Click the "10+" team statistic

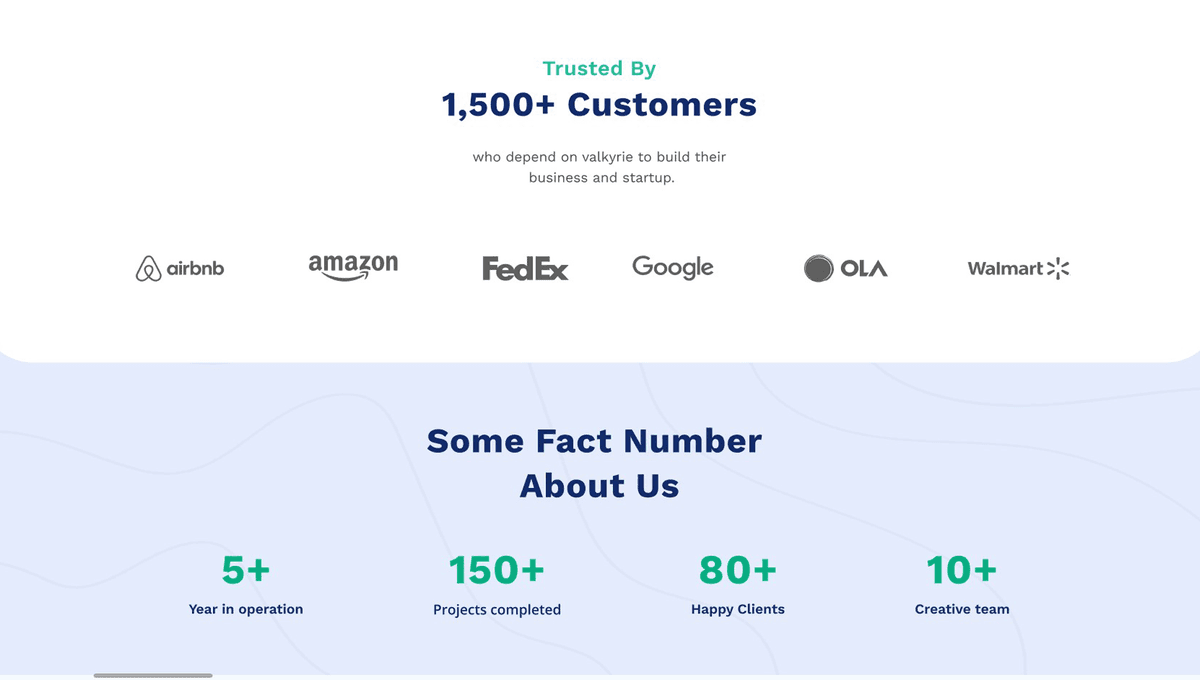962,570
